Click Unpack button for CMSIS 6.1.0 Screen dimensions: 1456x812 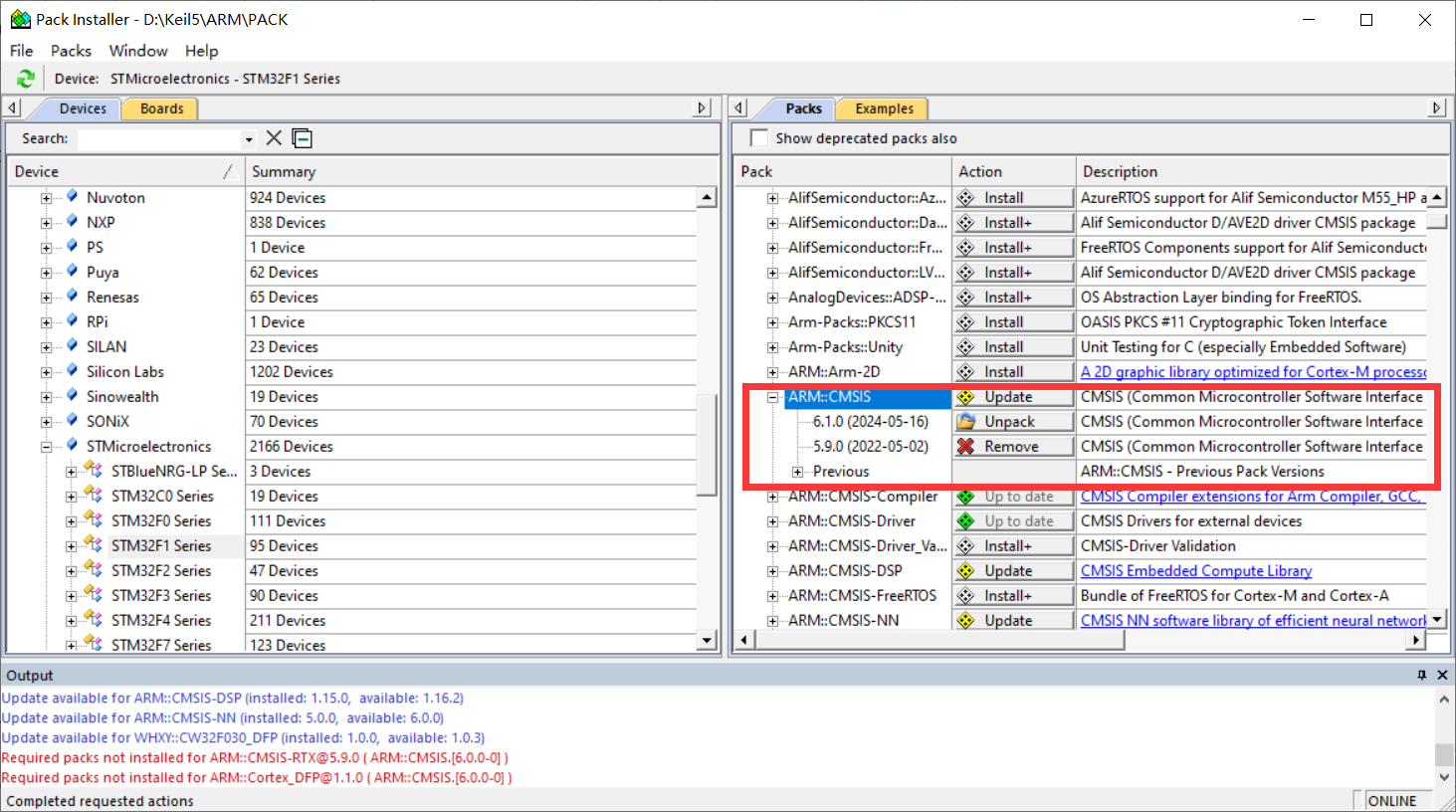tap(1013, 422)
